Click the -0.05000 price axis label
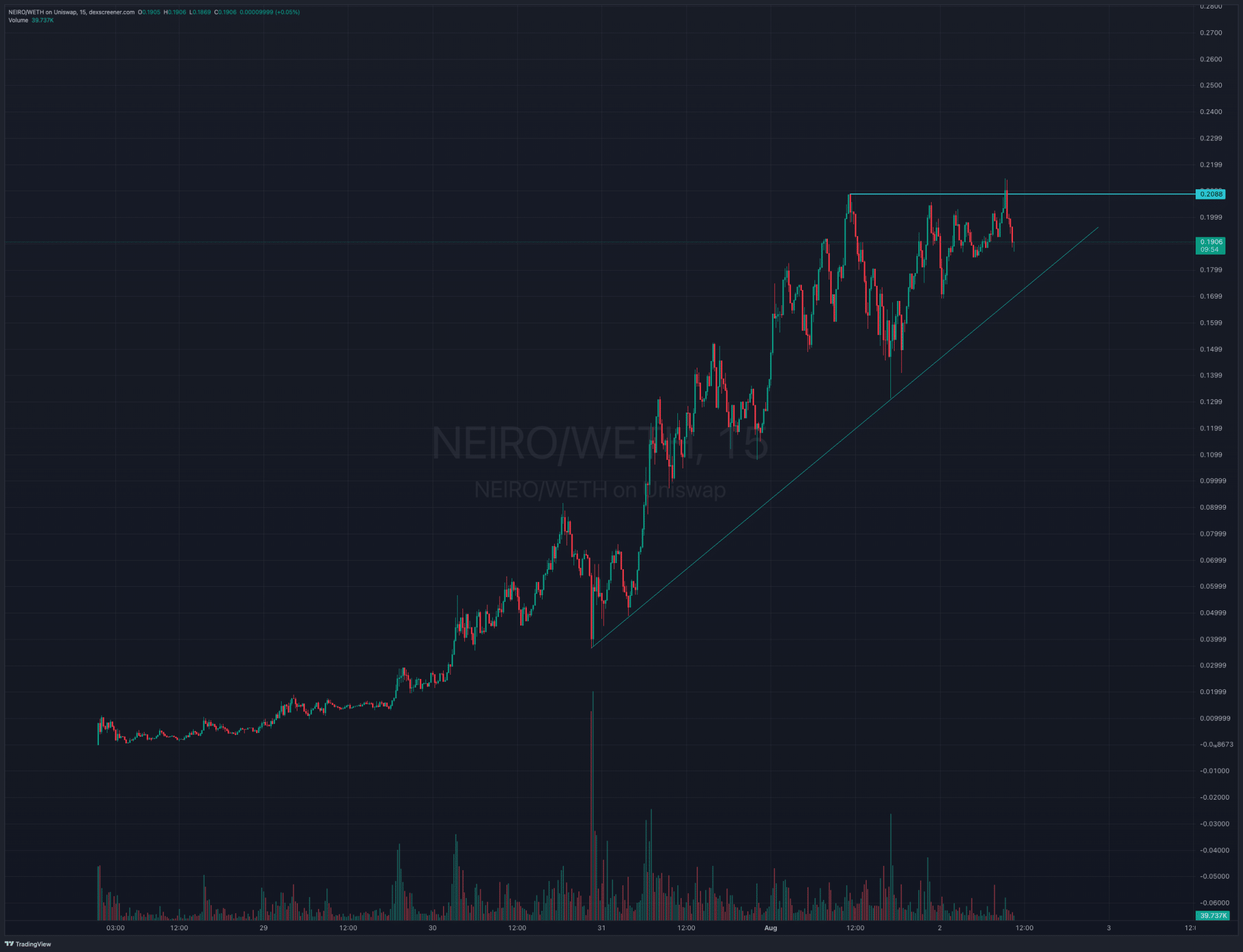The image size is (1243, 952). click(x=1214, y=876)
